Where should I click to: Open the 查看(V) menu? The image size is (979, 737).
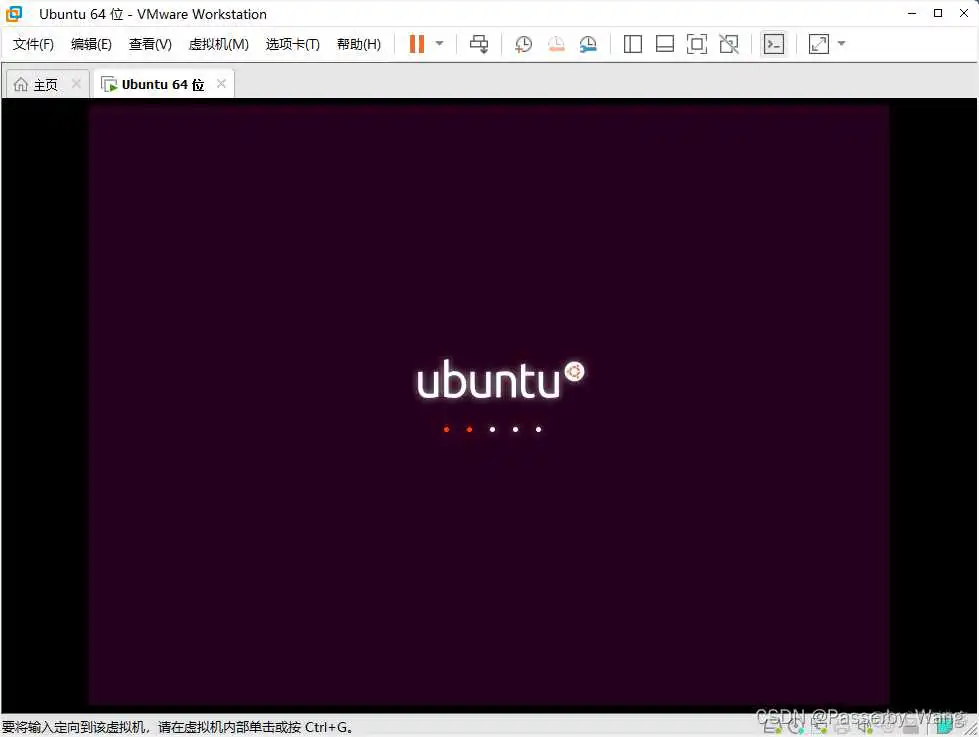click(x=150, y=44)
